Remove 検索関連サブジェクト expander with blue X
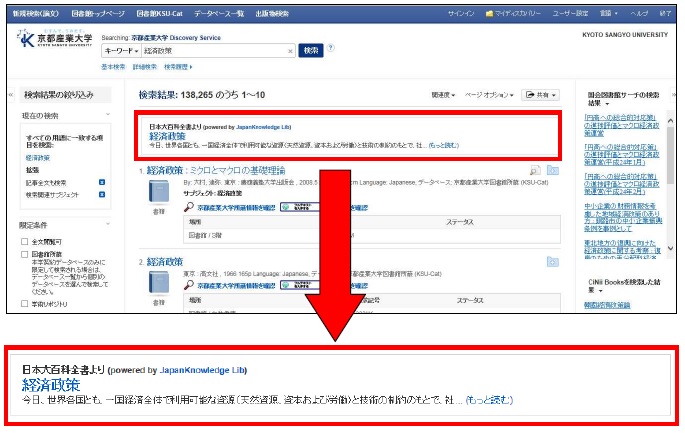Screen dimensions: 685x433 [x=102, y=194]
